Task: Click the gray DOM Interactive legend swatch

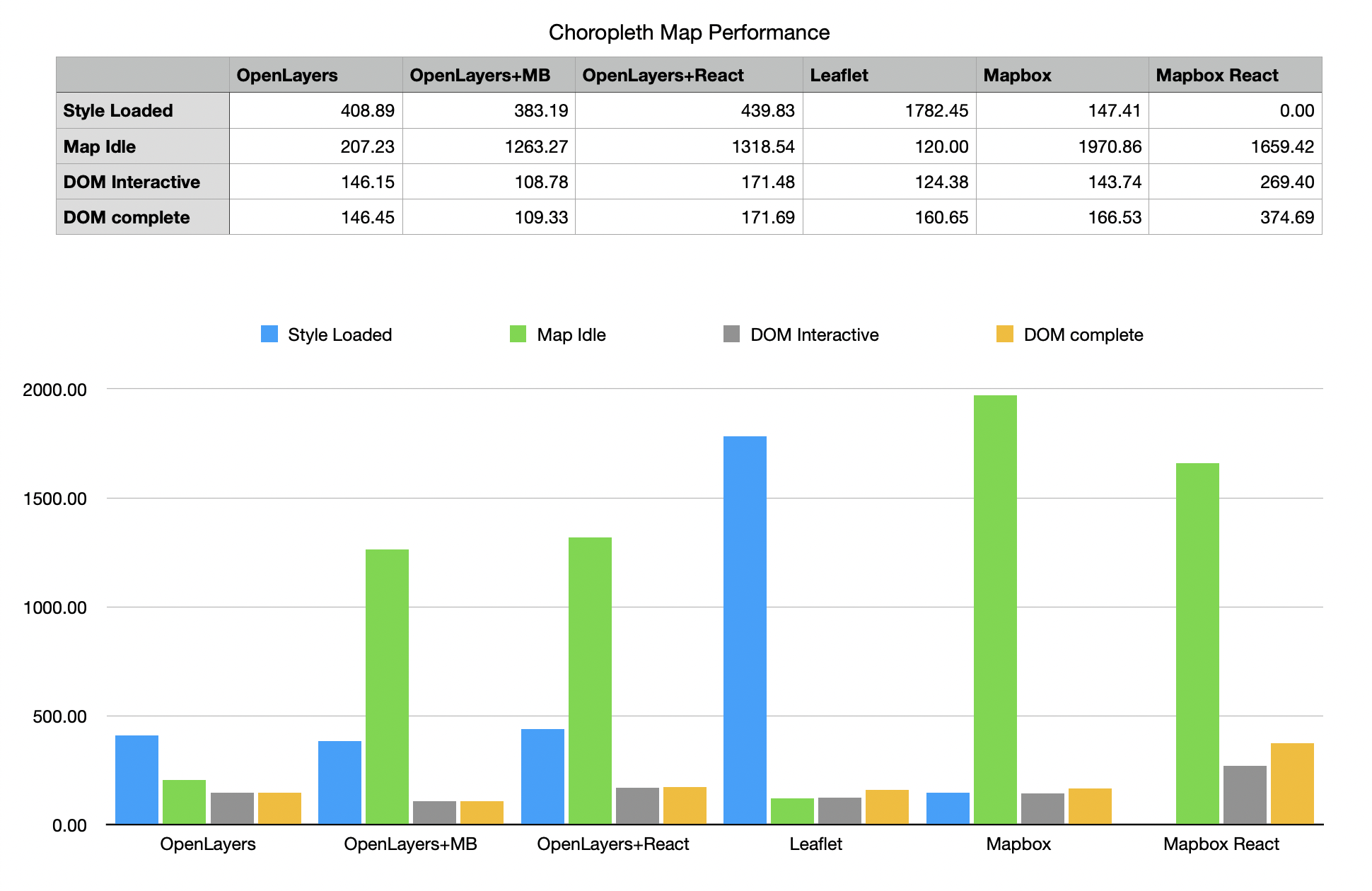Action: (731, 334)
